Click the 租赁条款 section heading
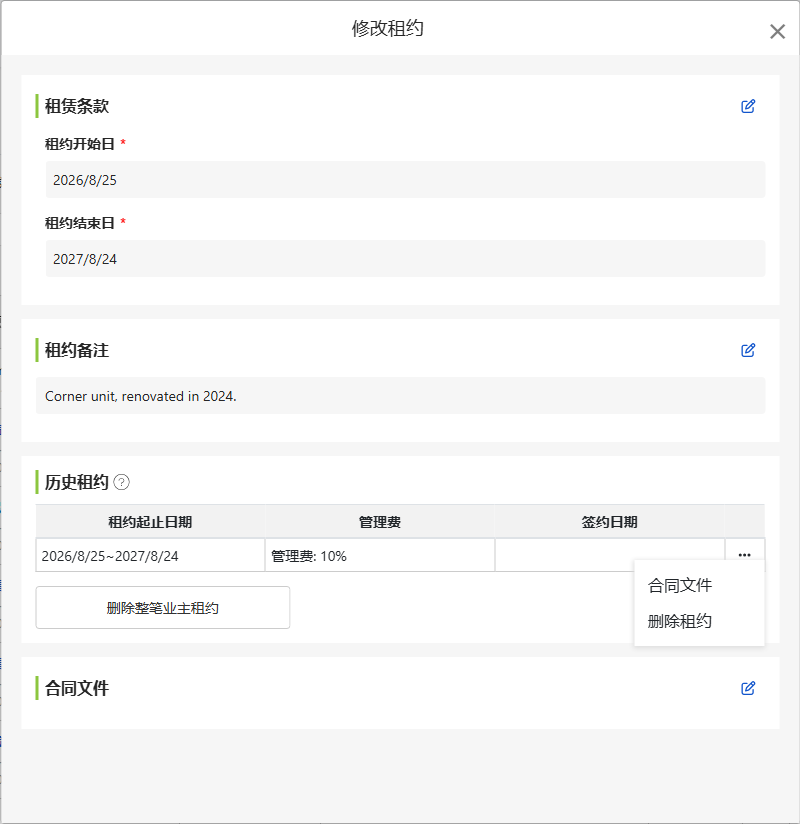The image size is (800, 824). click(x=77, y=106)
